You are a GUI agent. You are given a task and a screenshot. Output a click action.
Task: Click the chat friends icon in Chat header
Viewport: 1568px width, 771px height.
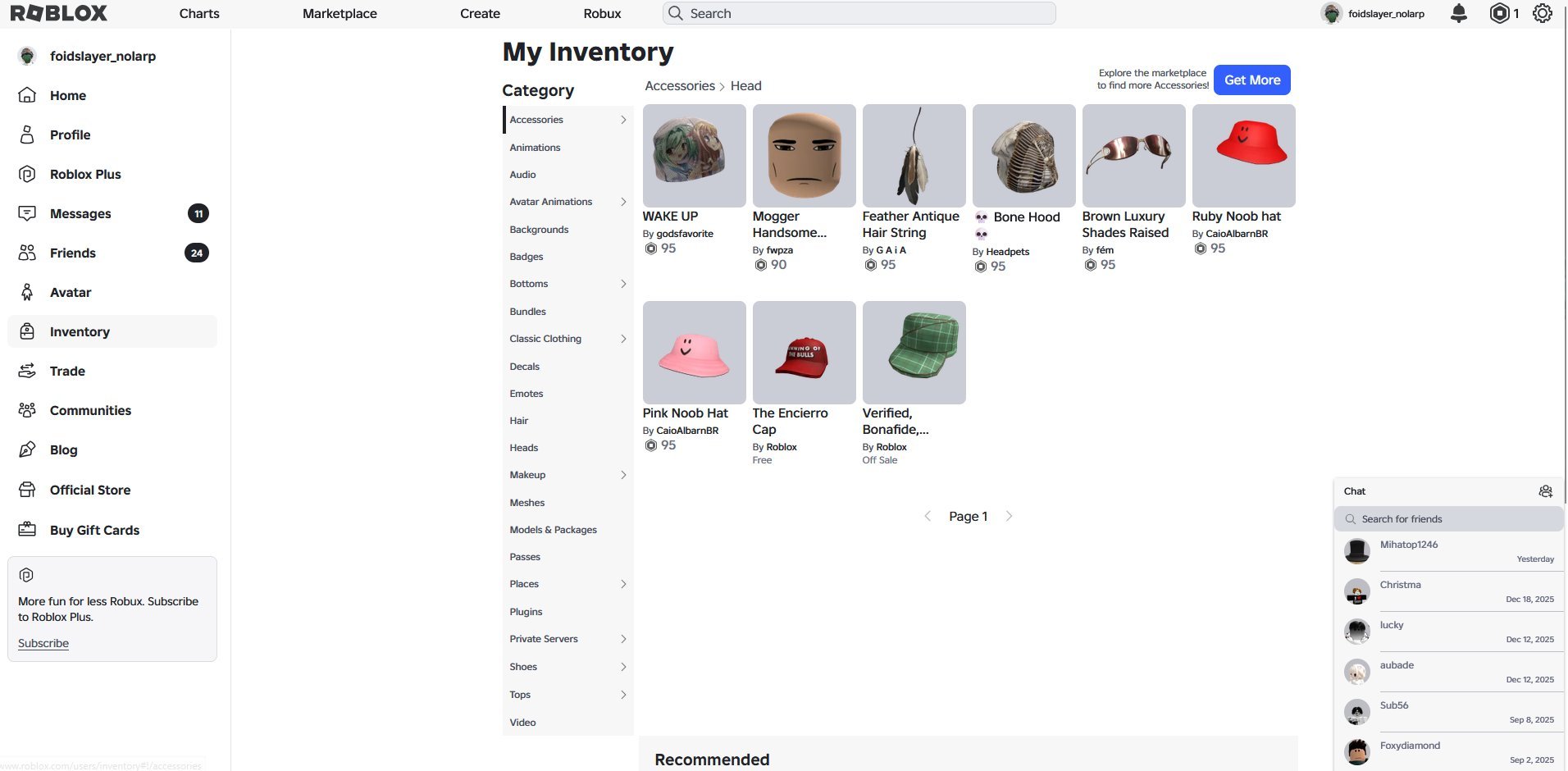pos(1546,491)
